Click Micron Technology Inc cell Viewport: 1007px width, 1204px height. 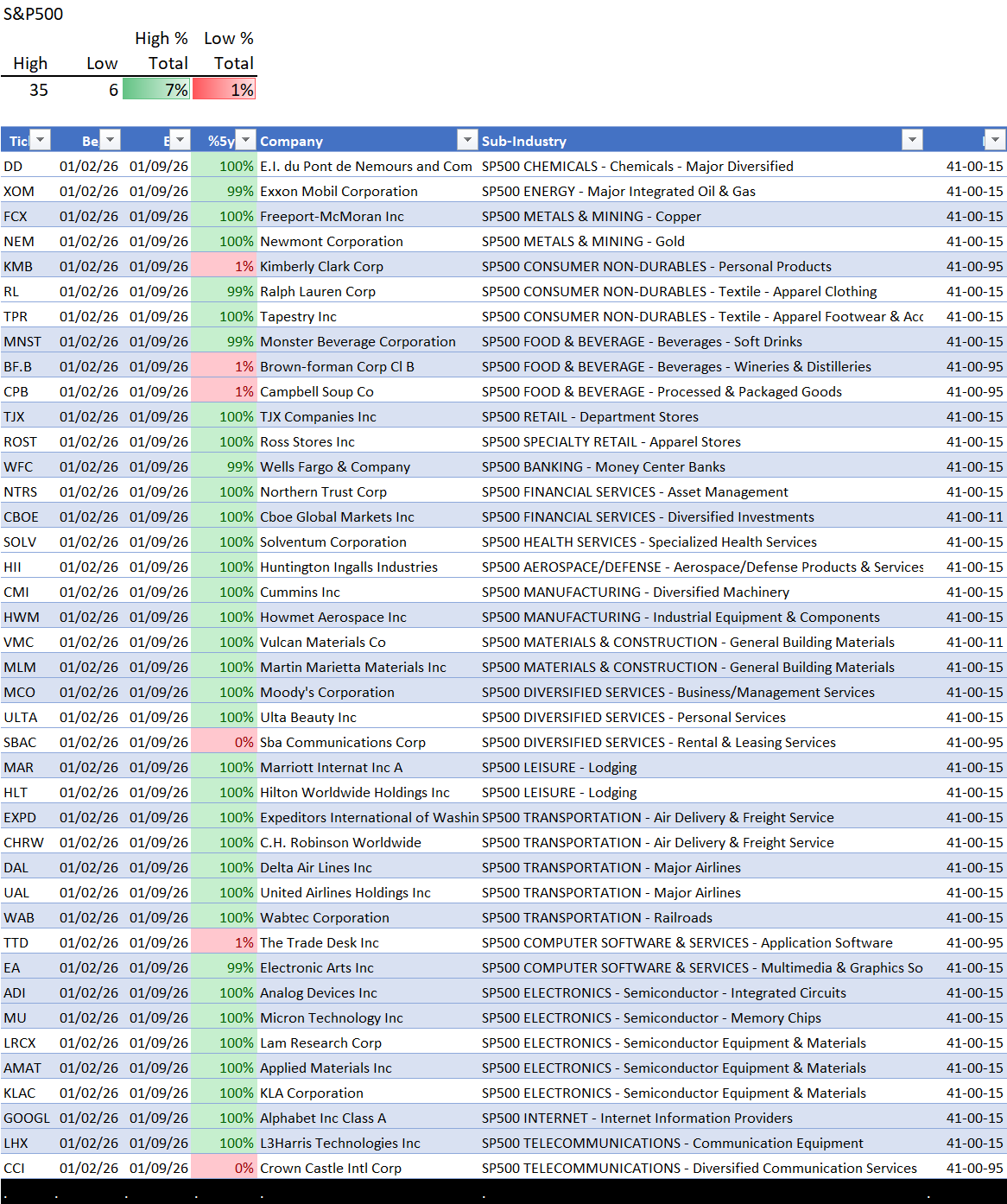[368, 1017]
